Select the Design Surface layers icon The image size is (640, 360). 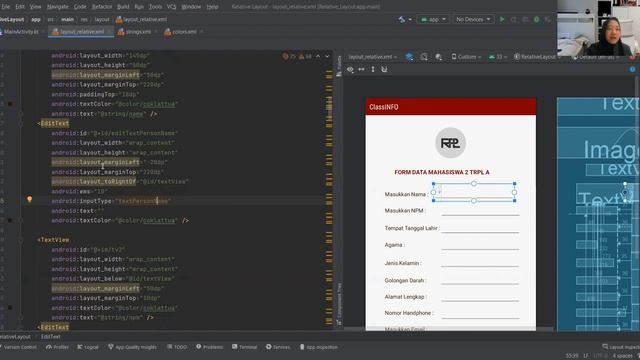[x=409, y=57]
